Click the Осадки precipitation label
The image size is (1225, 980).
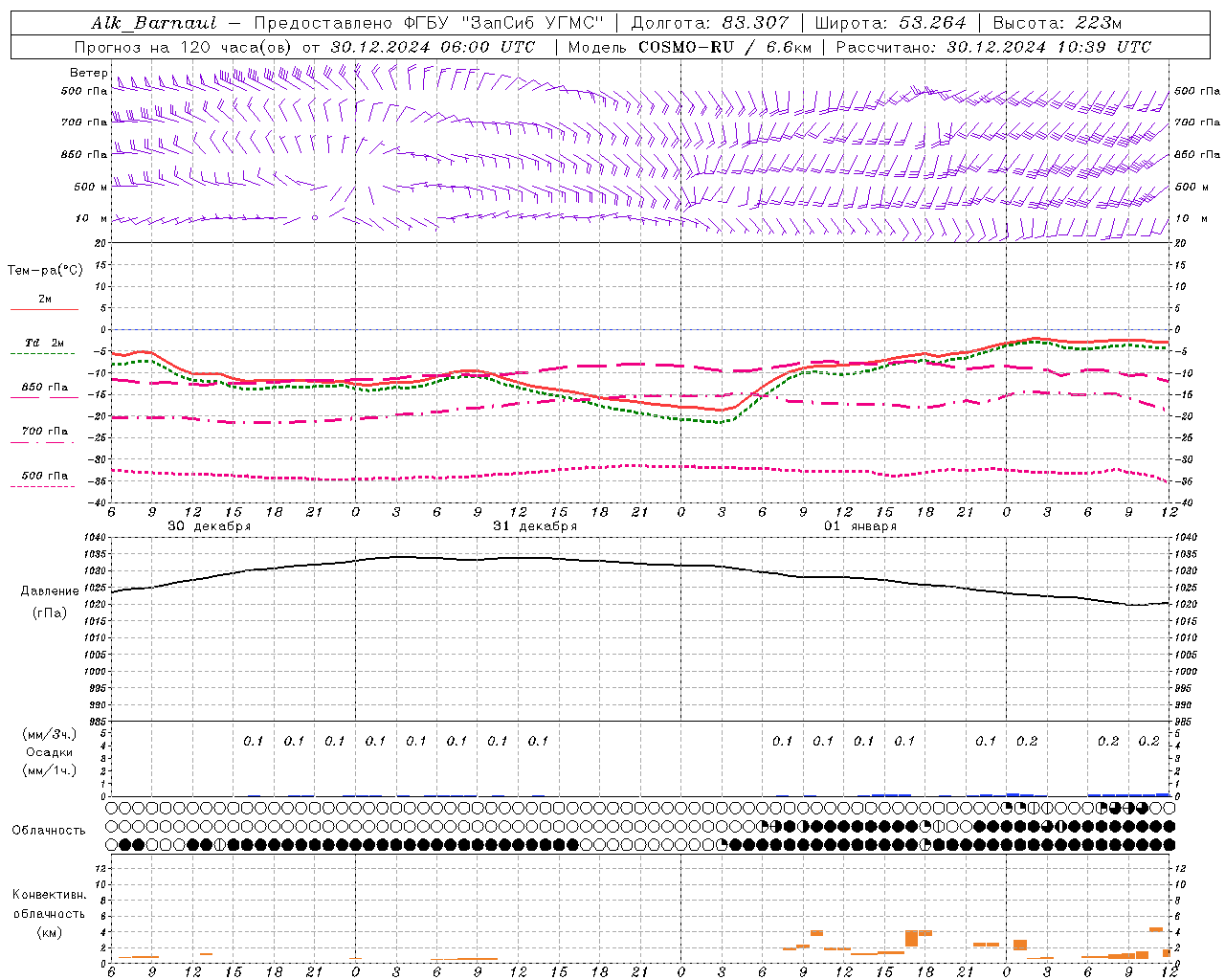click(50, 752)
